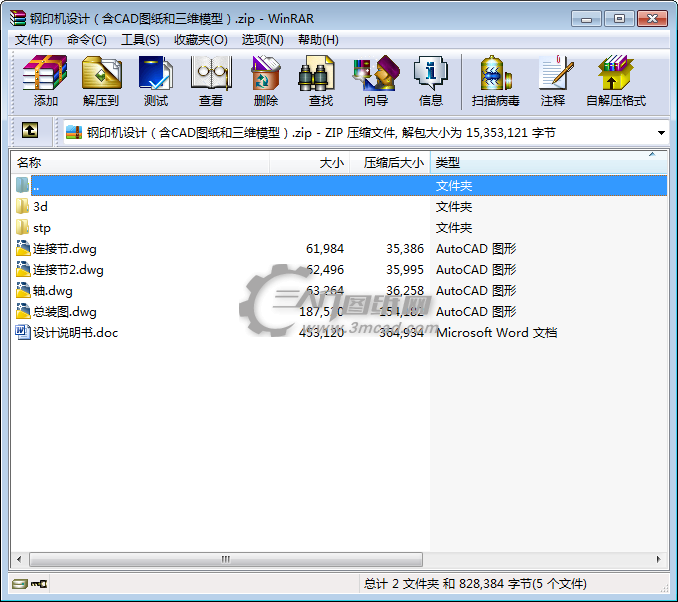
Task: Click the 设计说明书.doc Word icon
Action: pos(22,332)
